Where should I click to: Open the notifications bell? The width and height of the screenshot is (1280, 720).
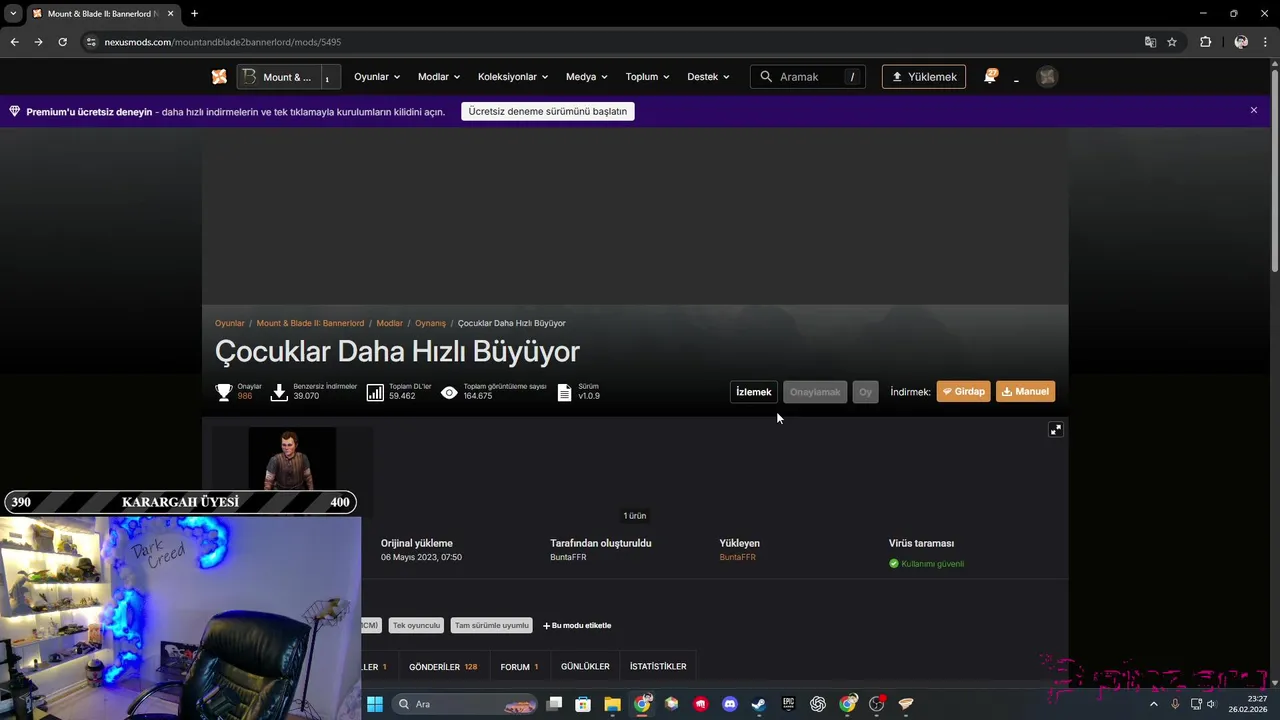[x=990, y=76]
